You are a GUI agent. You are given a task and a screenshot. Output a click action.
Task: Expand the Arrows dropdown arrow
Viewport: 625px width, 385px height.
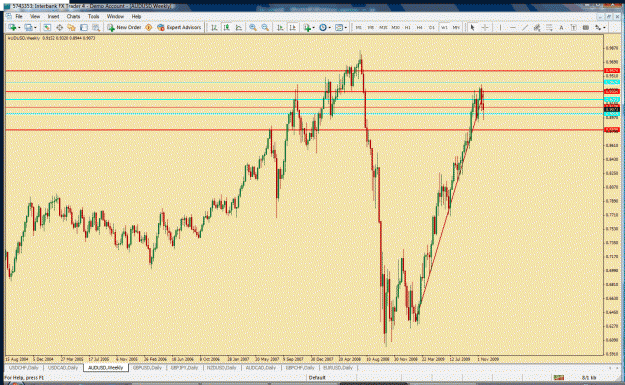(604, 28)
